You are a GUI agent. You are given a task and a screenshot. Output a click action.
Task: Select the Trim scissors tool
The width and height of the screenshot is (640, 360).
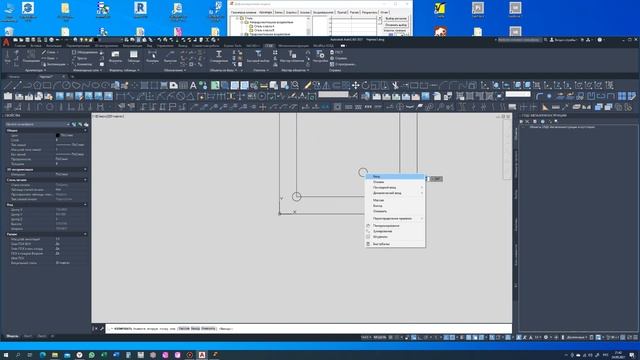pyautogui.click(x=395, y=85)
